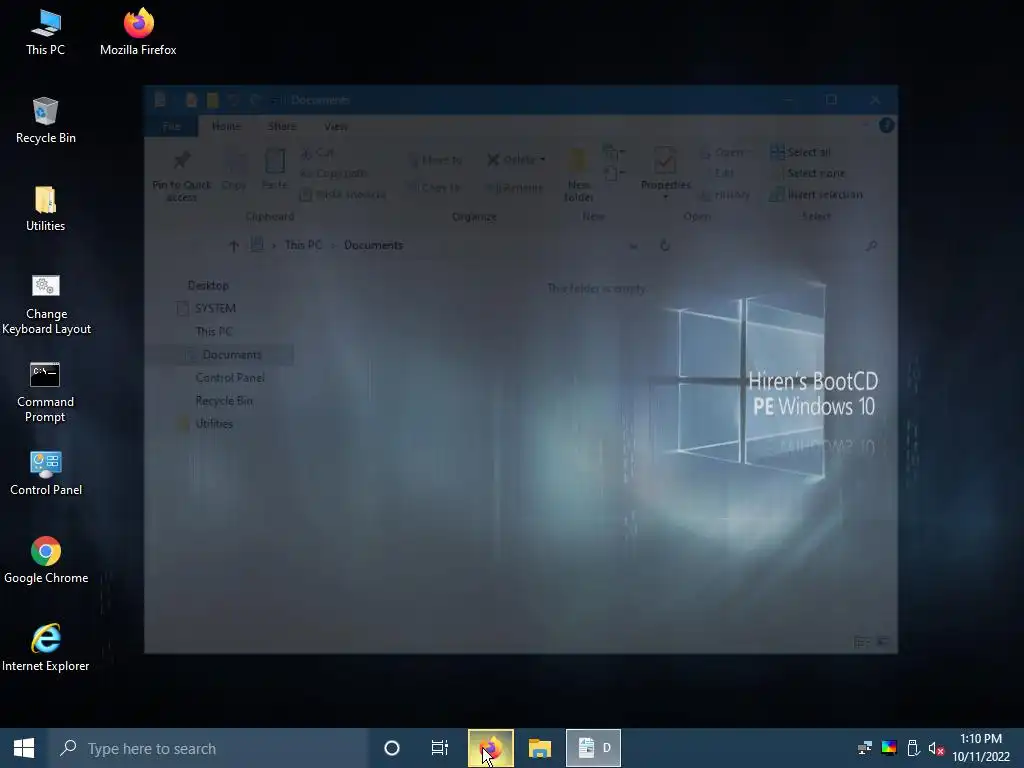Click the Cut command in the ribbon
1024x768 pixels.
tap(318, 153)
